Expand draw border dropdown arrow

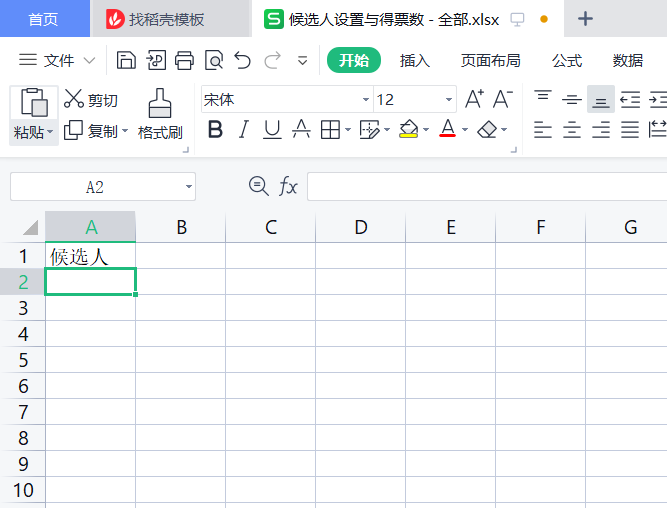[x=387, y=129]
